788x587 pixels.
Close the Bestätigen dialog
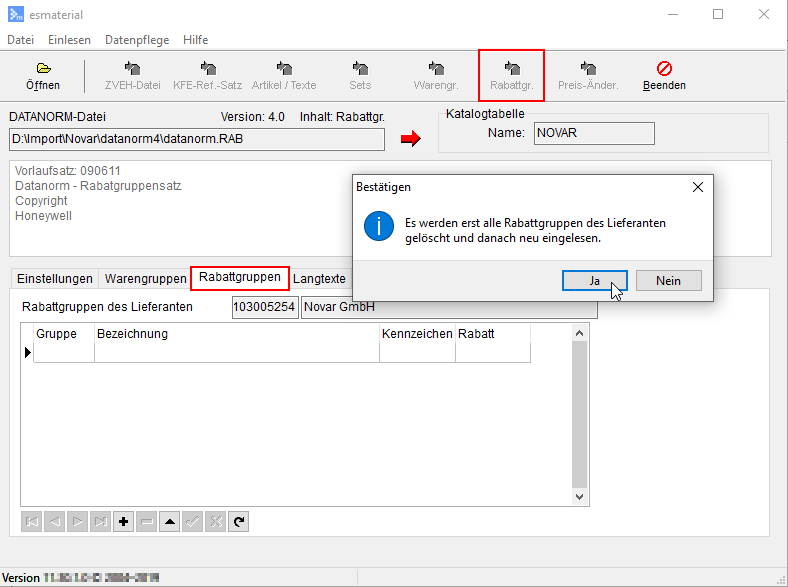click(x=698, y=187)
